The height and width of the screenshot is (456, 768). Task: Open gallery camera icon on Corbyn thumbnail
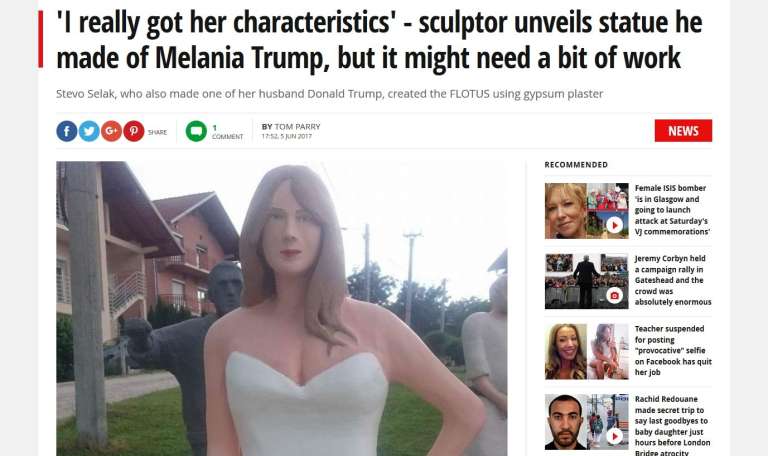point(614,295)
